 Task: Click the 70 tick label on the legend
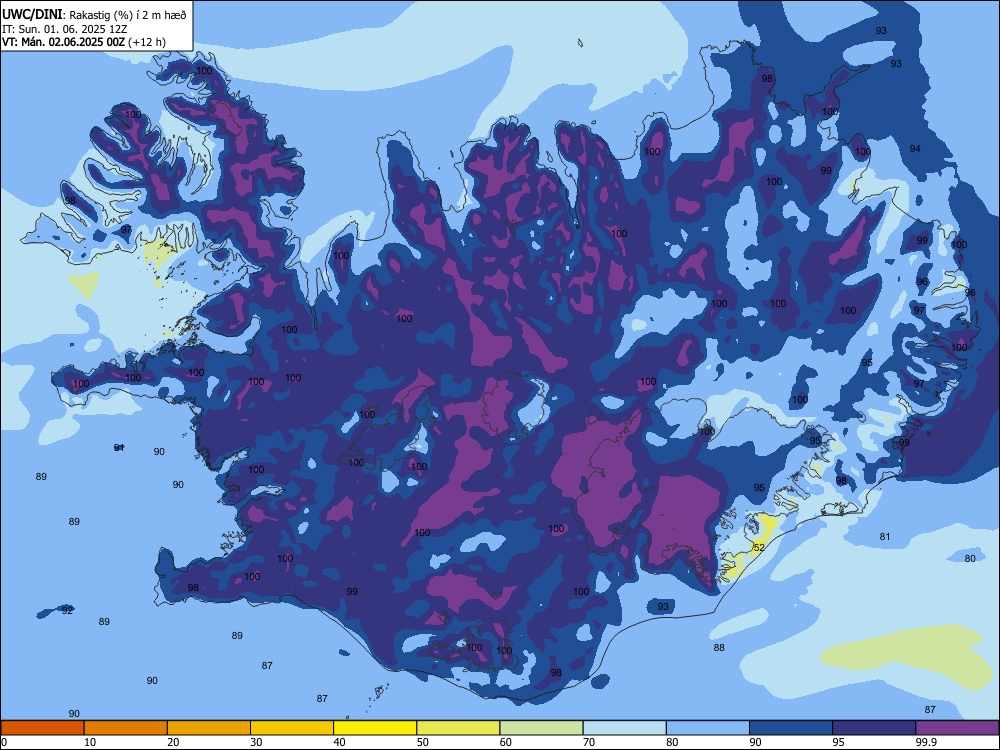tap(589, 742)
